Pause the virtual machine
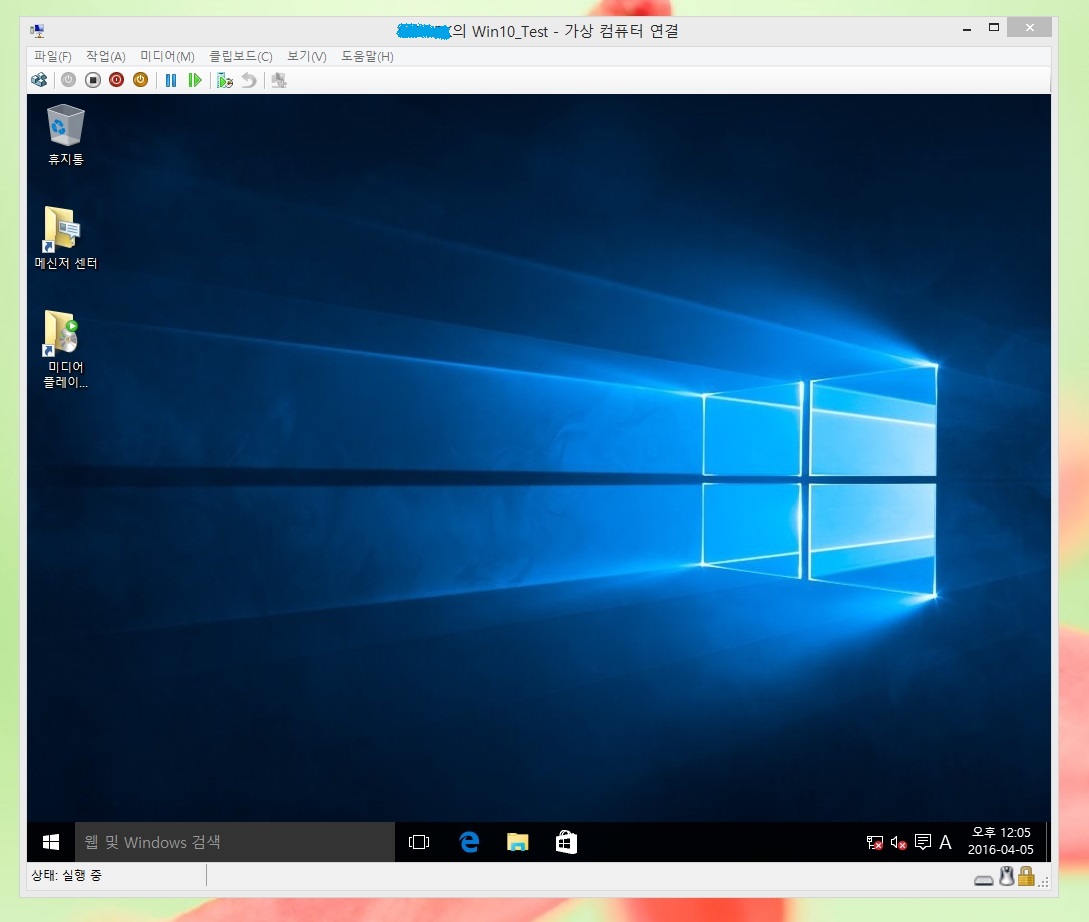Image resolution: width=1089 pixels, height=922 pixels. (x=171, y=81)
